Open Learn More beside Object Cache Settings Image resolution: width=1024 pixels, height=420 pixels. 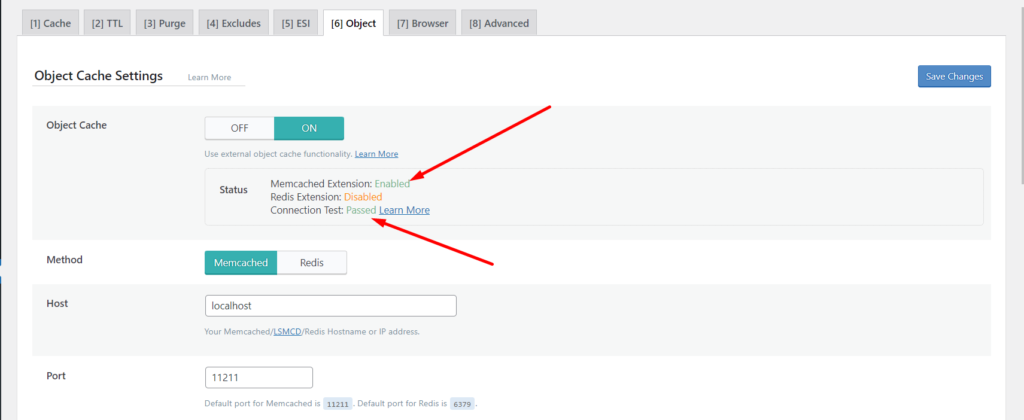coord(210,77)
